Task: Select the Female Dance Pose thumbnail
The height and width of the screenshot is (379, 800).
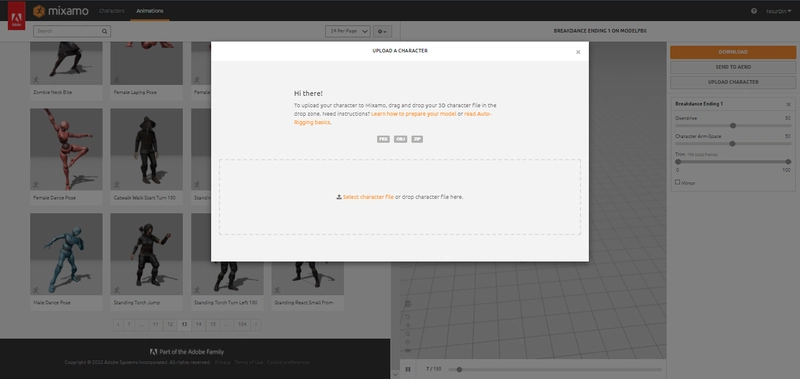Action: [66, 149]
